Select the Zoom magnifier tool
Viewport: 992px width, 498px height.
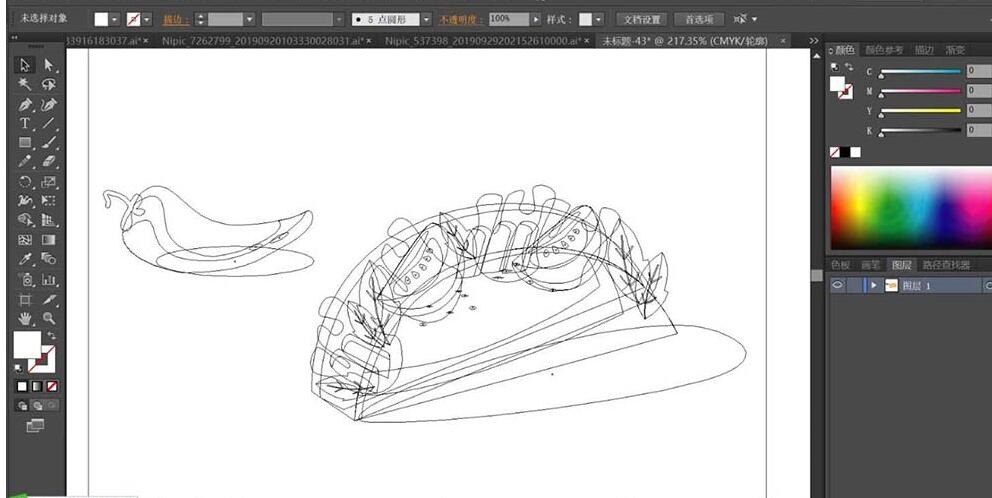tap(49, 318)
